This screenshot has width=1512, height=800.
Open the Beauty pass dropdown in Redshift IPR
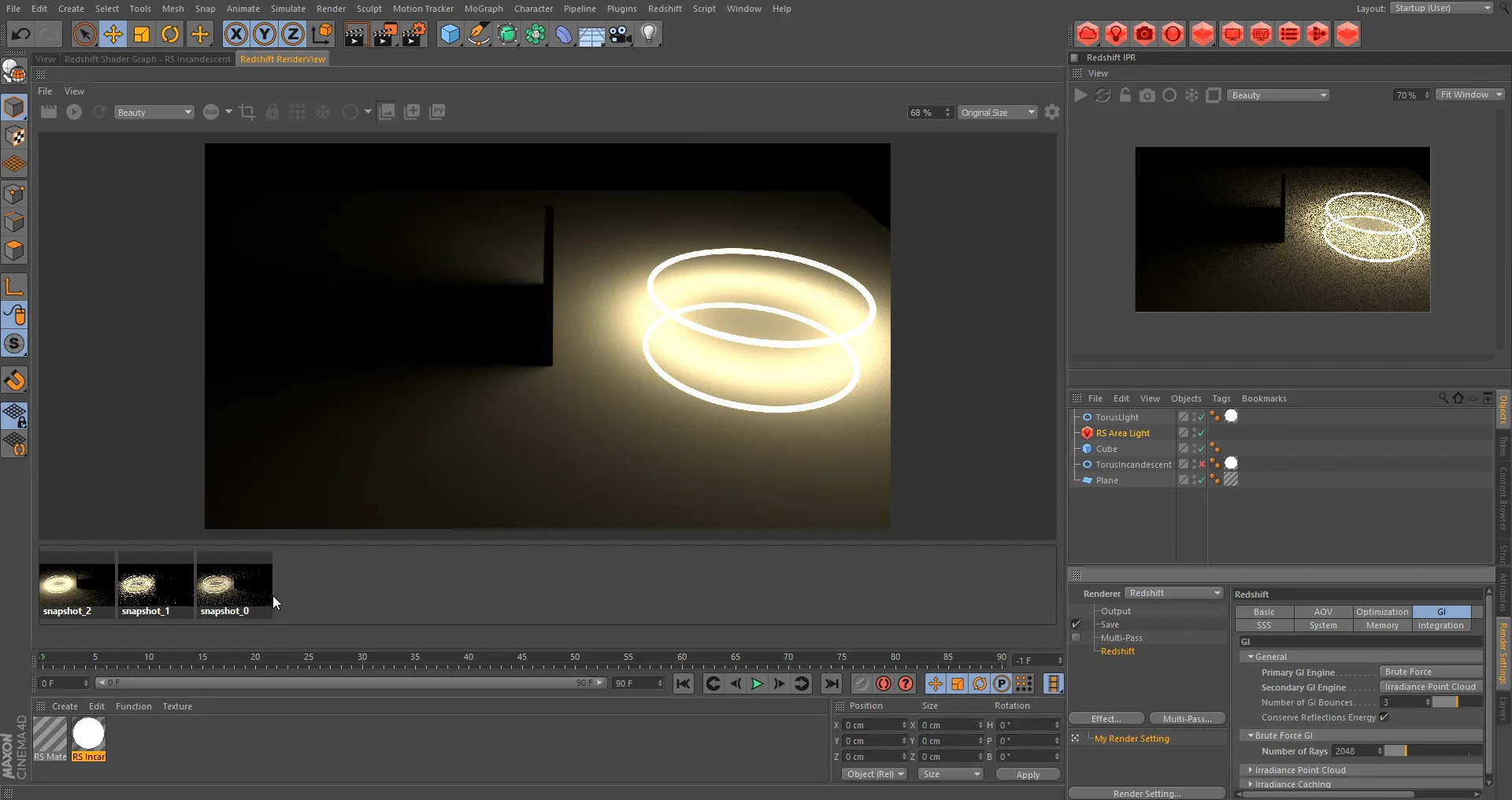1277,94
